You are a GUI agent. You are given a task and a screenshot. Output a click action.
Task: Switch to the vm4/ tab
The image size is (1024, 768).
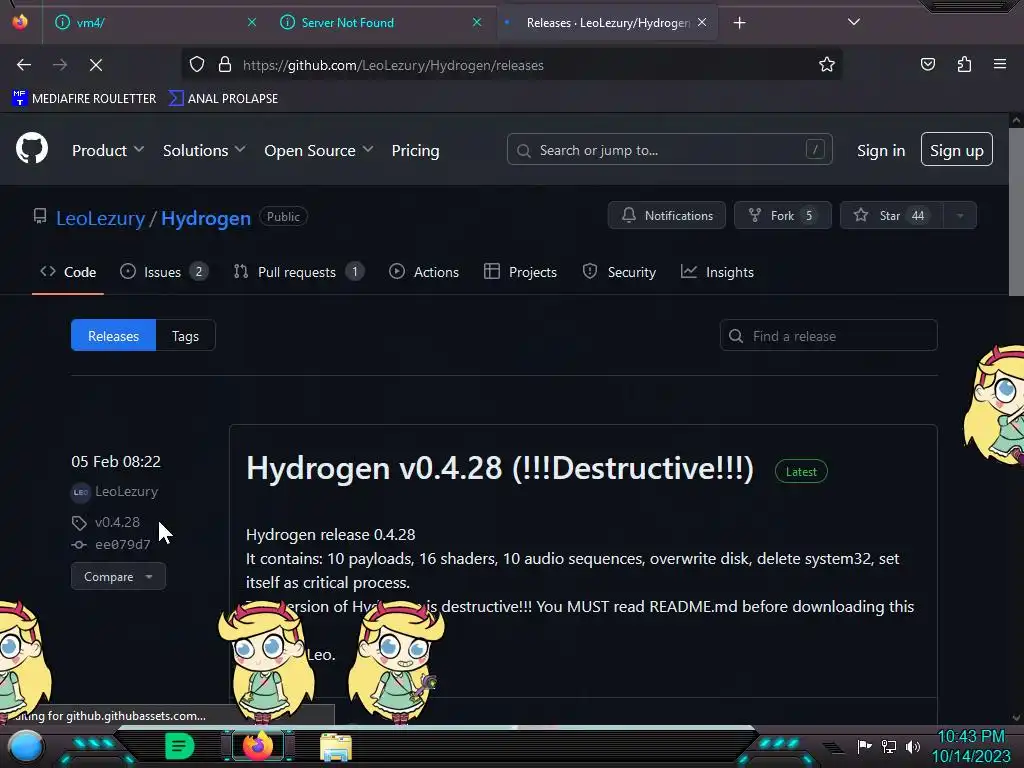153,23
